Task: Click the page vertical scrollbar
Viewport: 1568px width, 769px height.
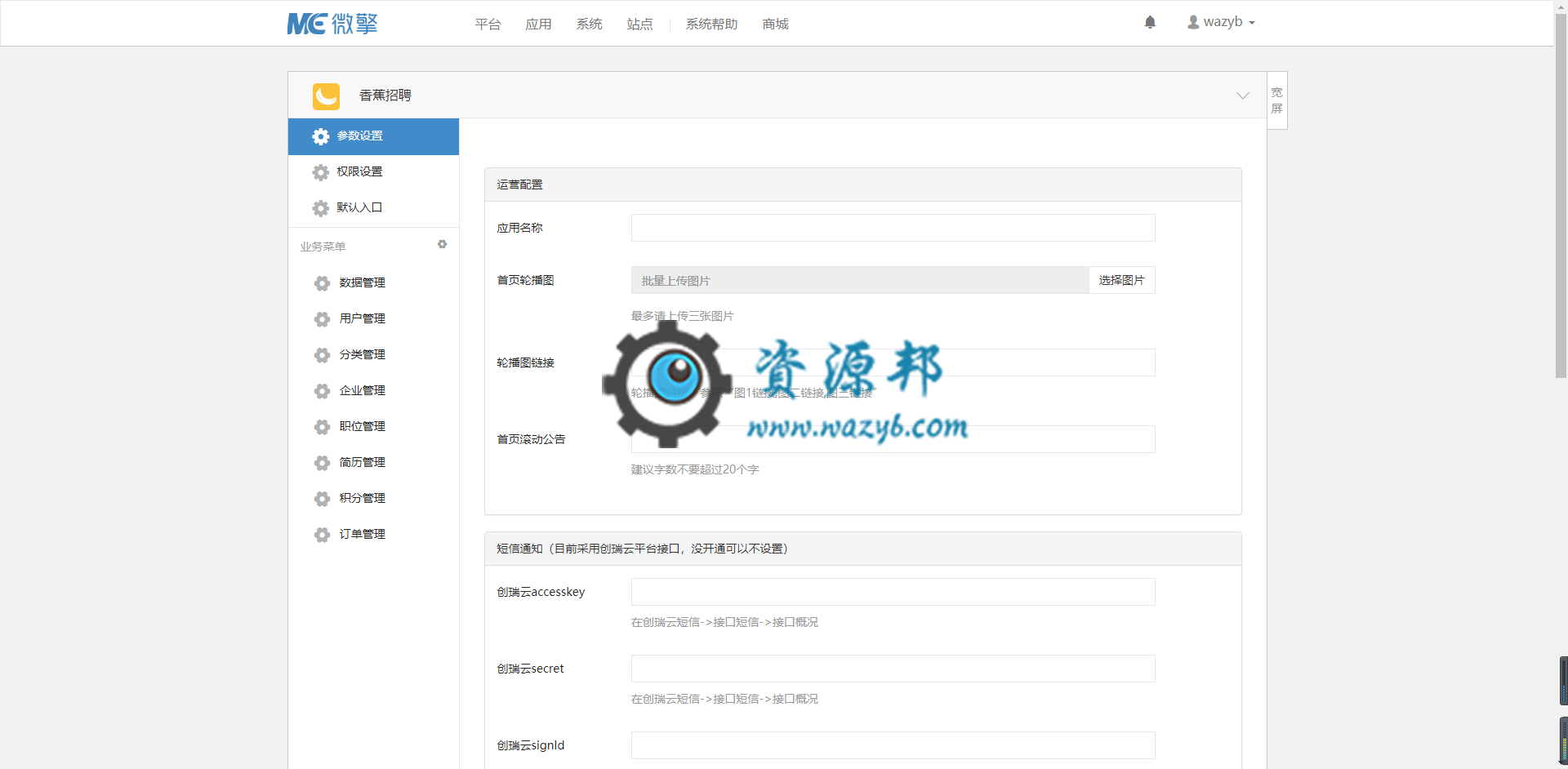Action: (x=1561, y=196)
